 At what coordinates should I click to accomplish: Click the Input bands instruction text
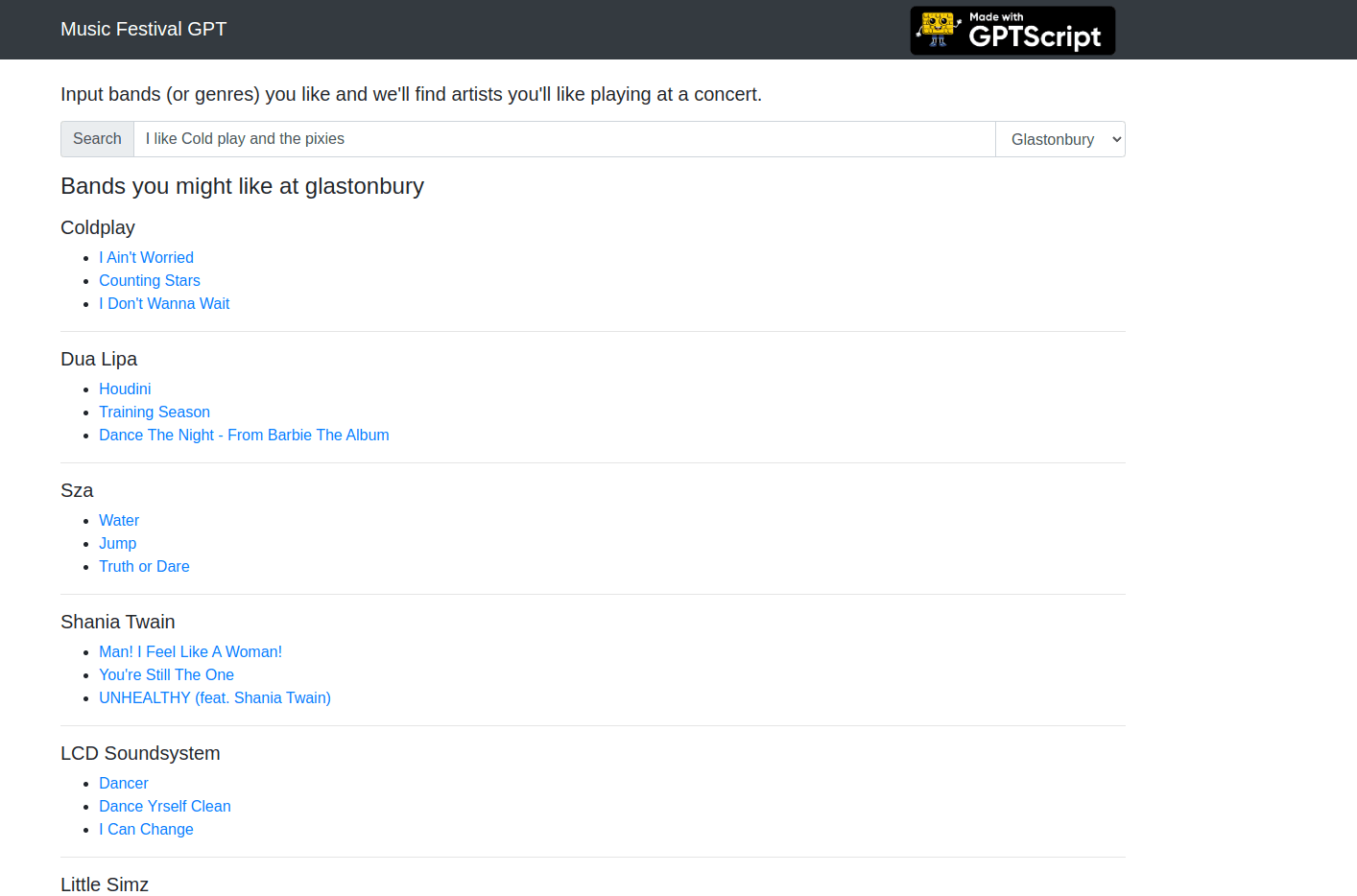pyautogui.click(x=411, y=94)
